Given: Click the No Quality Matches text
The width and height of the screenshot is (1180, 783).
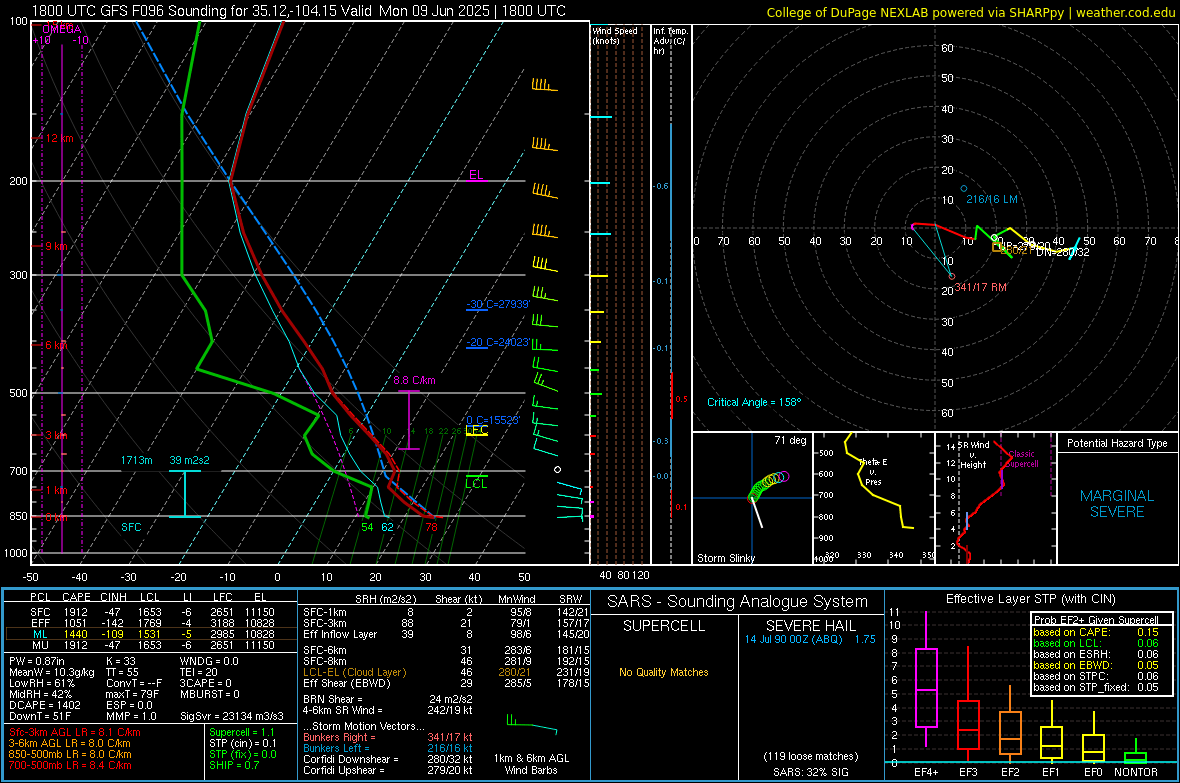Looking at the screenshot, I should click(x=664, y=672).
